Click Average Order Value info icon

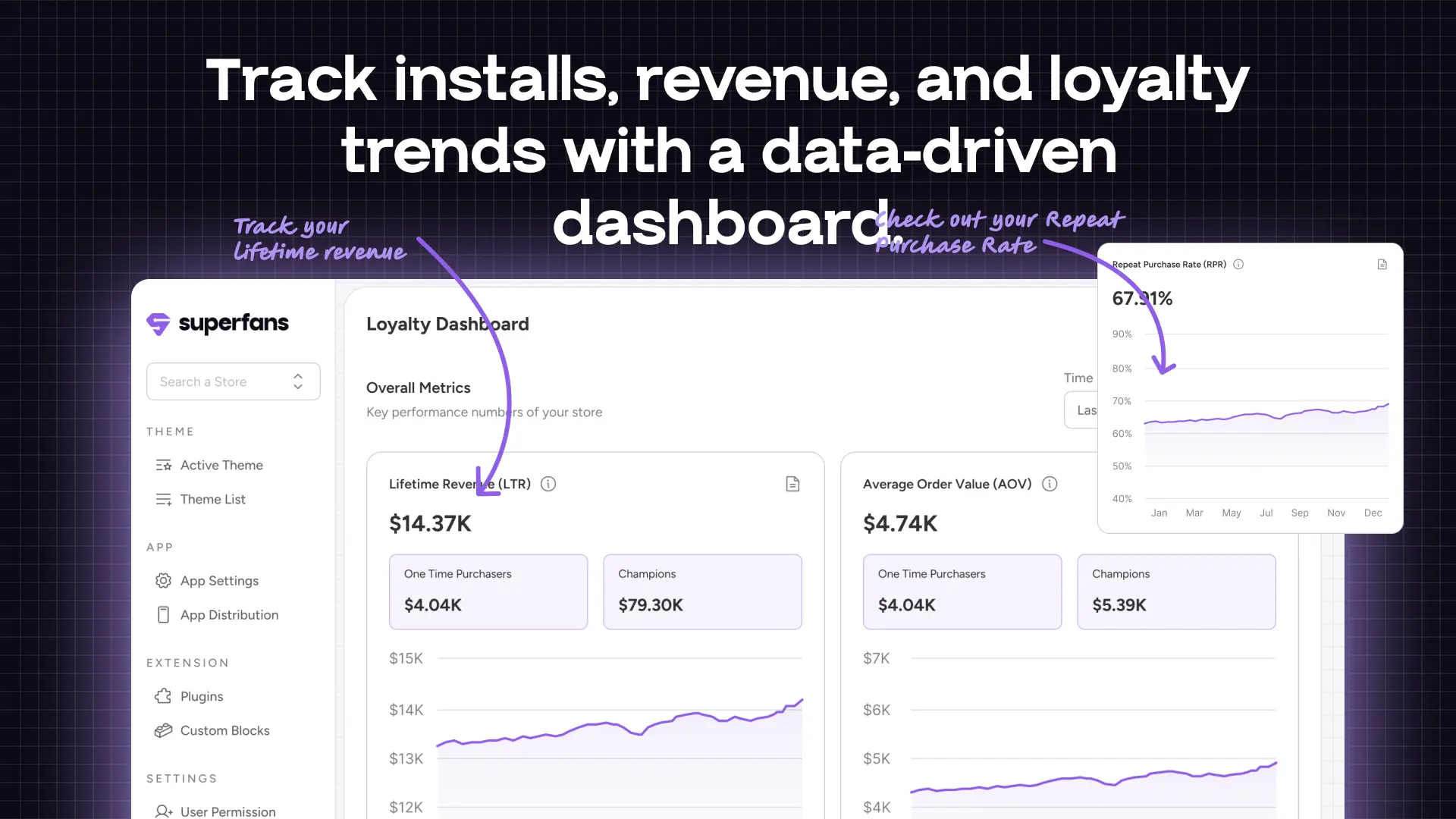point(1050,484)
